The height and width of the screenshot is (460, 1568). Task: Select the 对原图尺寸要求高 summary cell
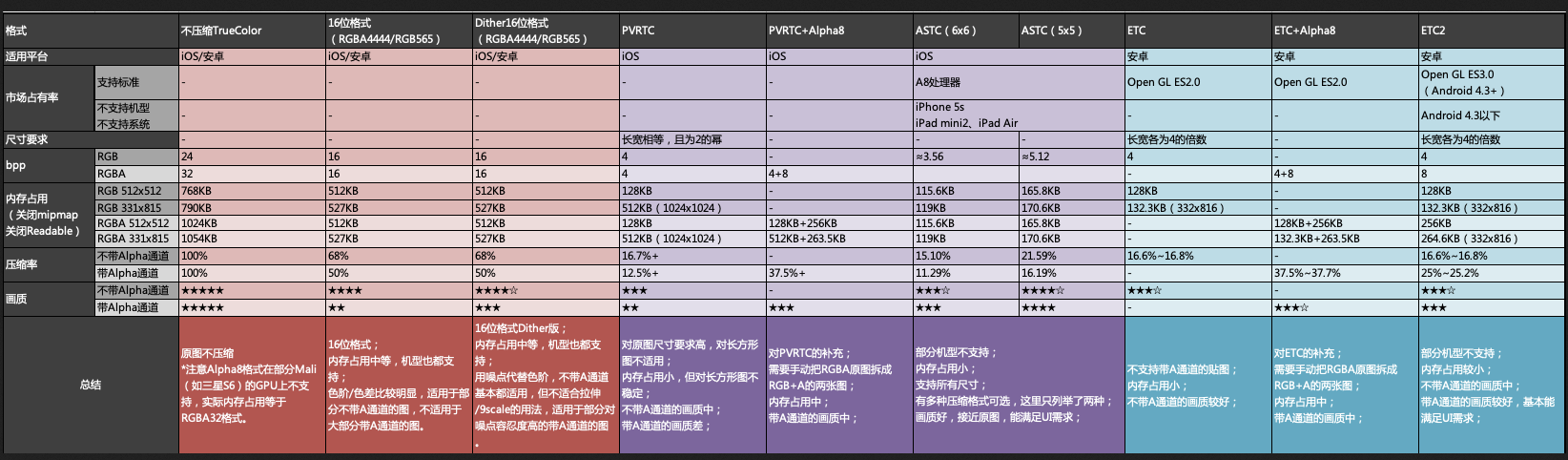coord(692,385)
